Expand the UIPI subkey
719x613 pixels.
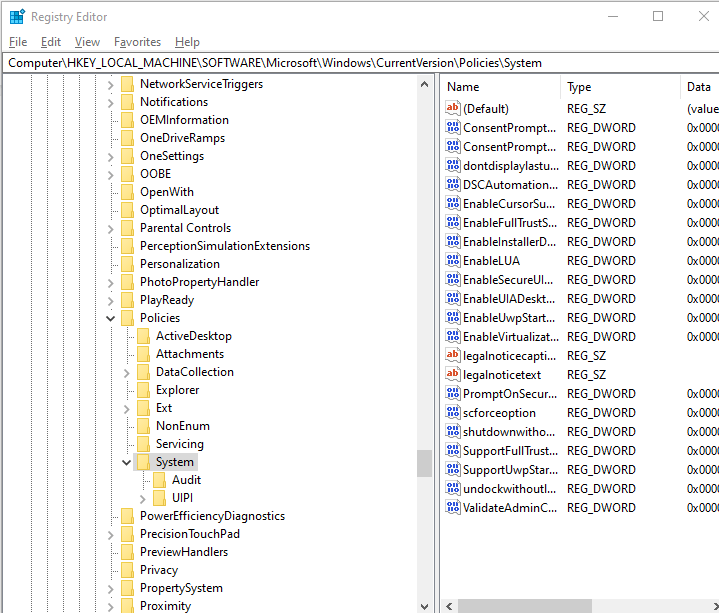point(143,498)
